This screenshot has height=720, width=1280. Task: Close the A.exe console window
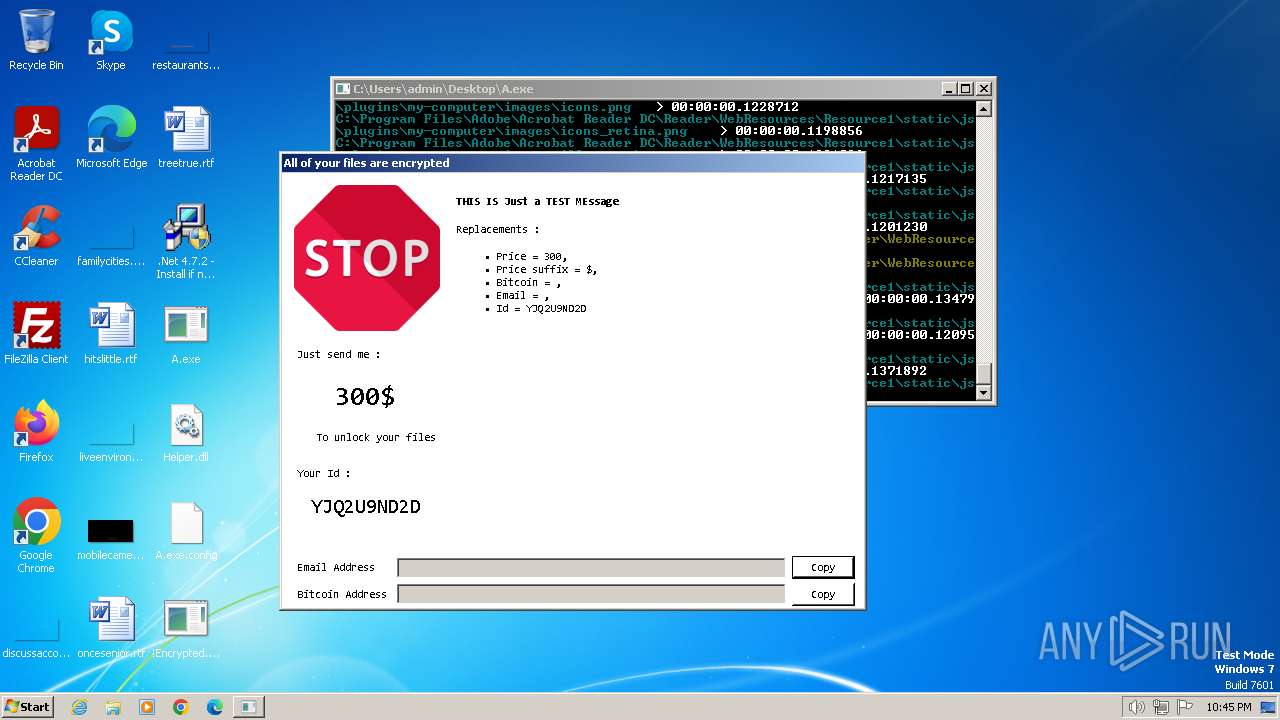(984, 88)
